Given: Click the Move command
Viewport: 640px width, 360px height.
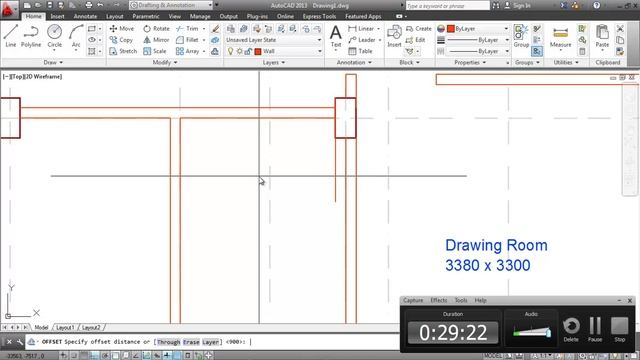Looking at the screenshot, I should pos(122,29).
